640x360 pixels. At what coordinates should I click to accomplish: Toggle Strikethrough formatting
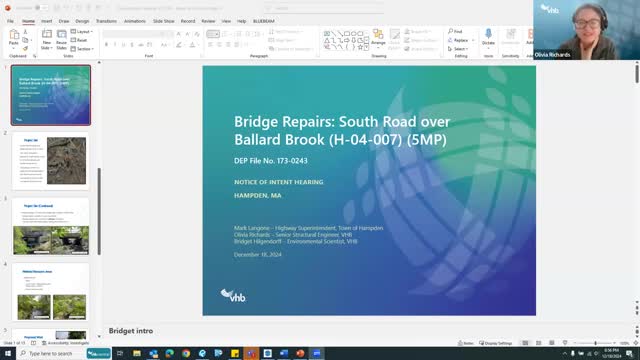(141, 44)
